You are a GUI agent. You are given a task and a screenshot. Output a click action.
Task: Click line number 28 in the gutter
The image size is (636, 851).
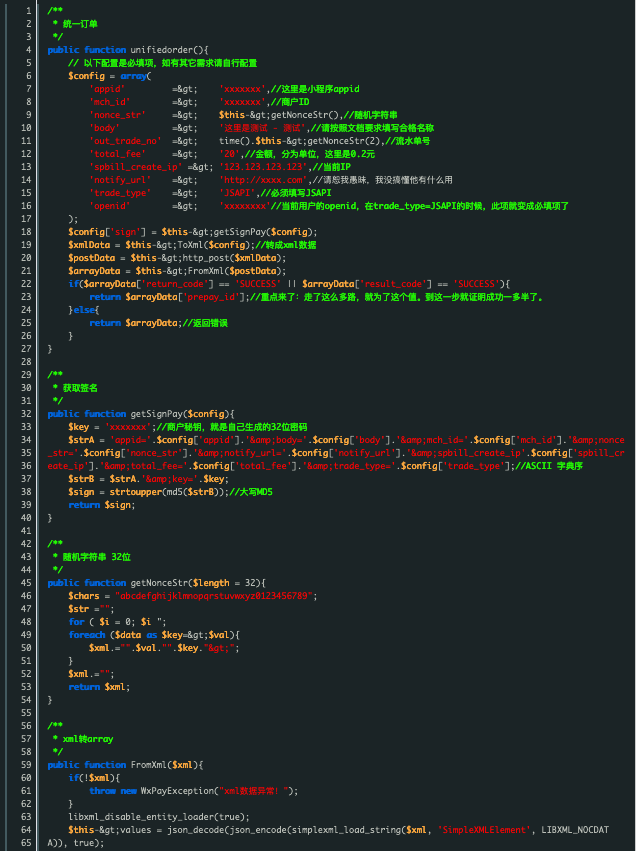point(26,362)
